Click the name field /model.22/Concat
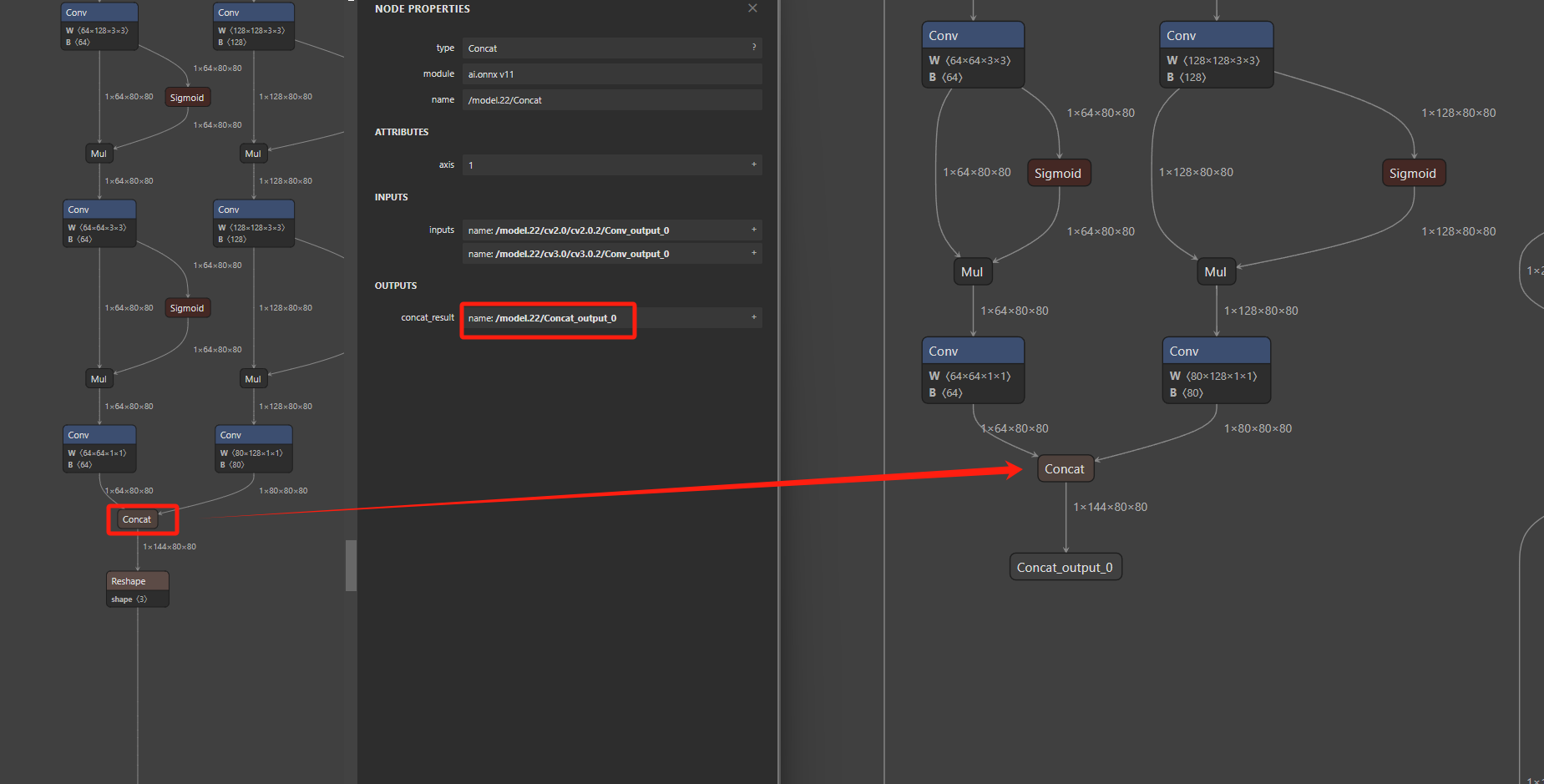1544x784 pixels. (x=612, y=100)
